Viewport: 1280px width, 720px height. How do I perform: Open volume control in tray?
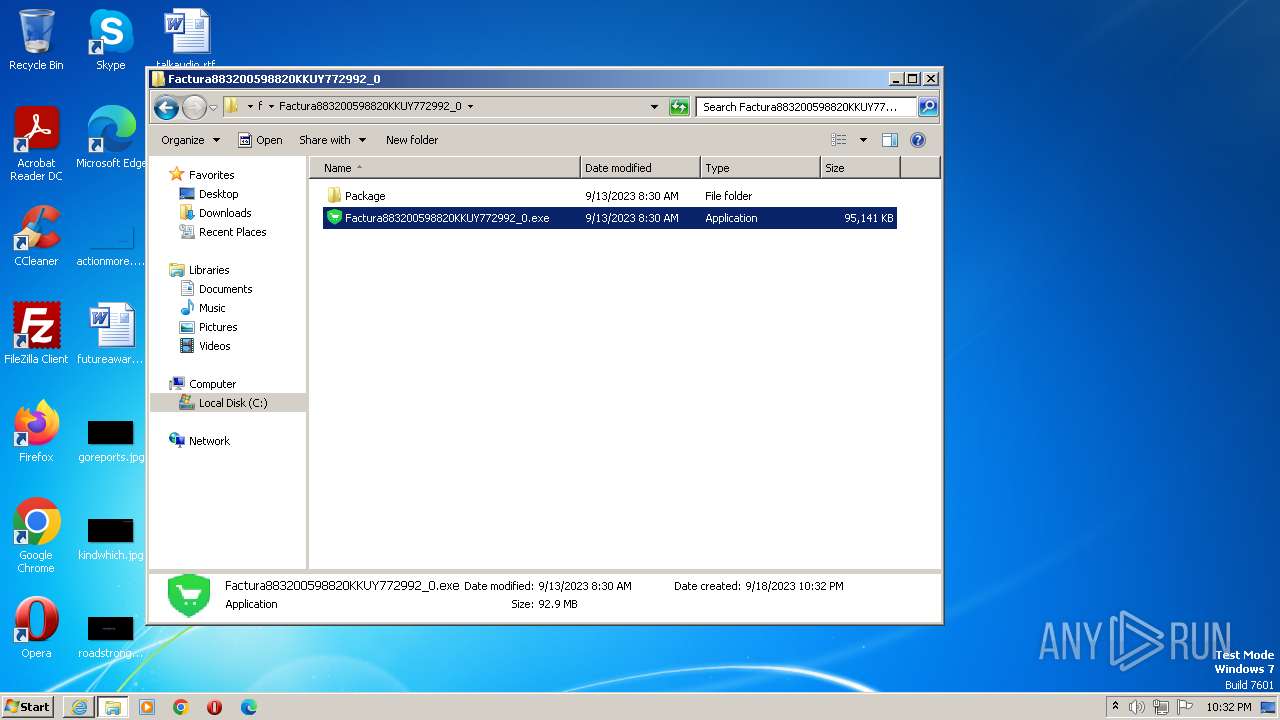click(1136, 707)
